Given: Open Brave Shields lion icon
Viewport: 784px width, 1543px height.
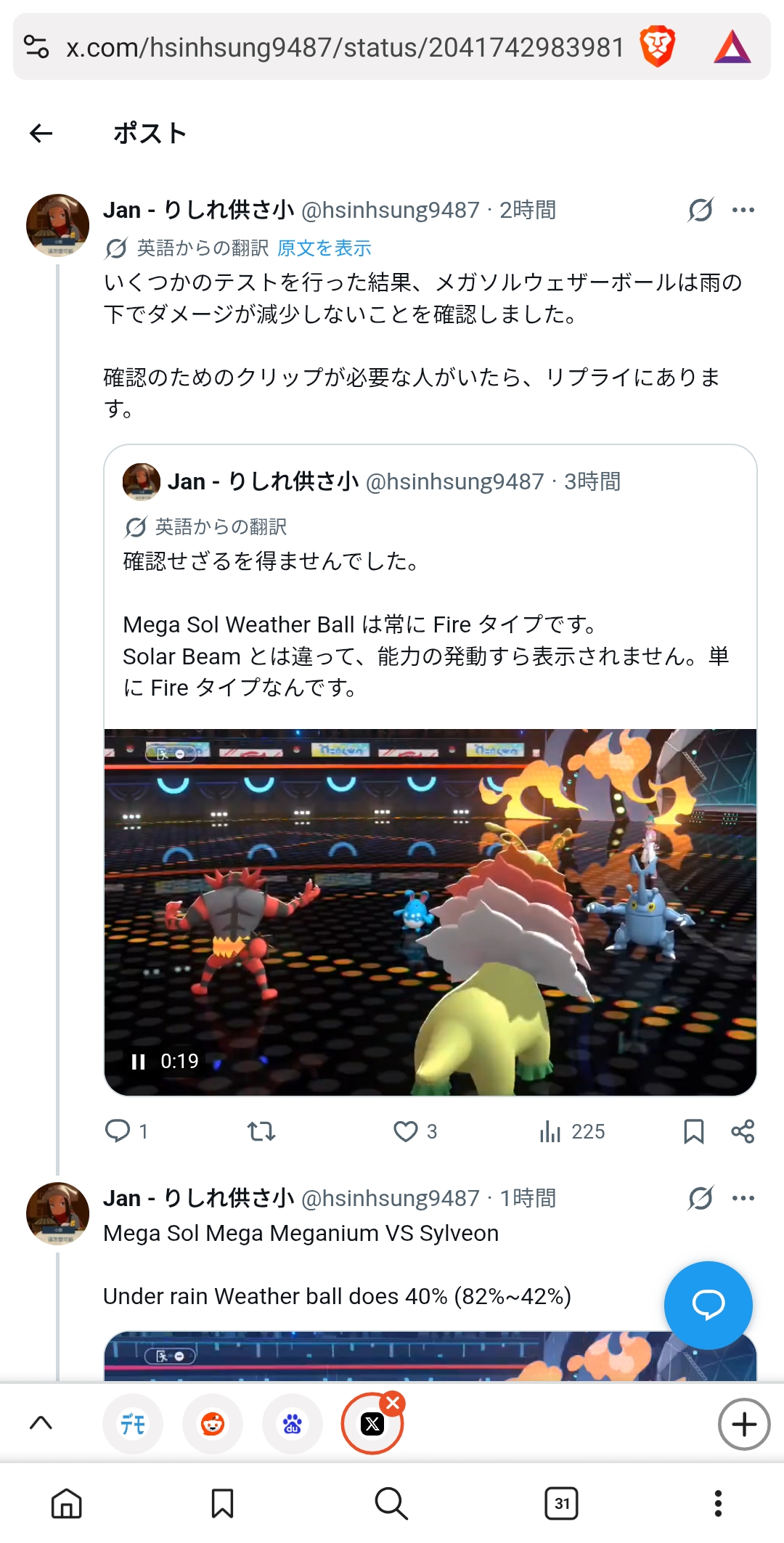Looking at the screenshot, I should (658, 46).
